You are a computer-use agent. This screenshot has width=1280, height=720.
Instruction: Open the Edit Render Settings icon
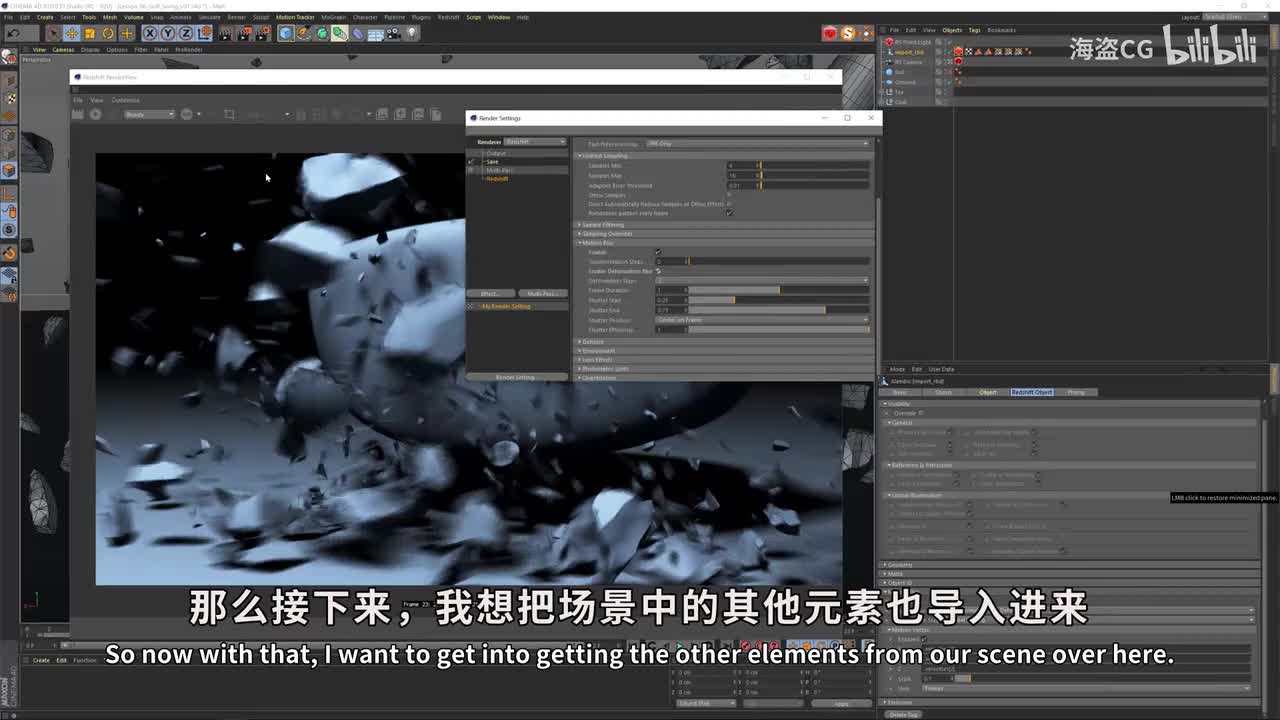click(263, 33)
